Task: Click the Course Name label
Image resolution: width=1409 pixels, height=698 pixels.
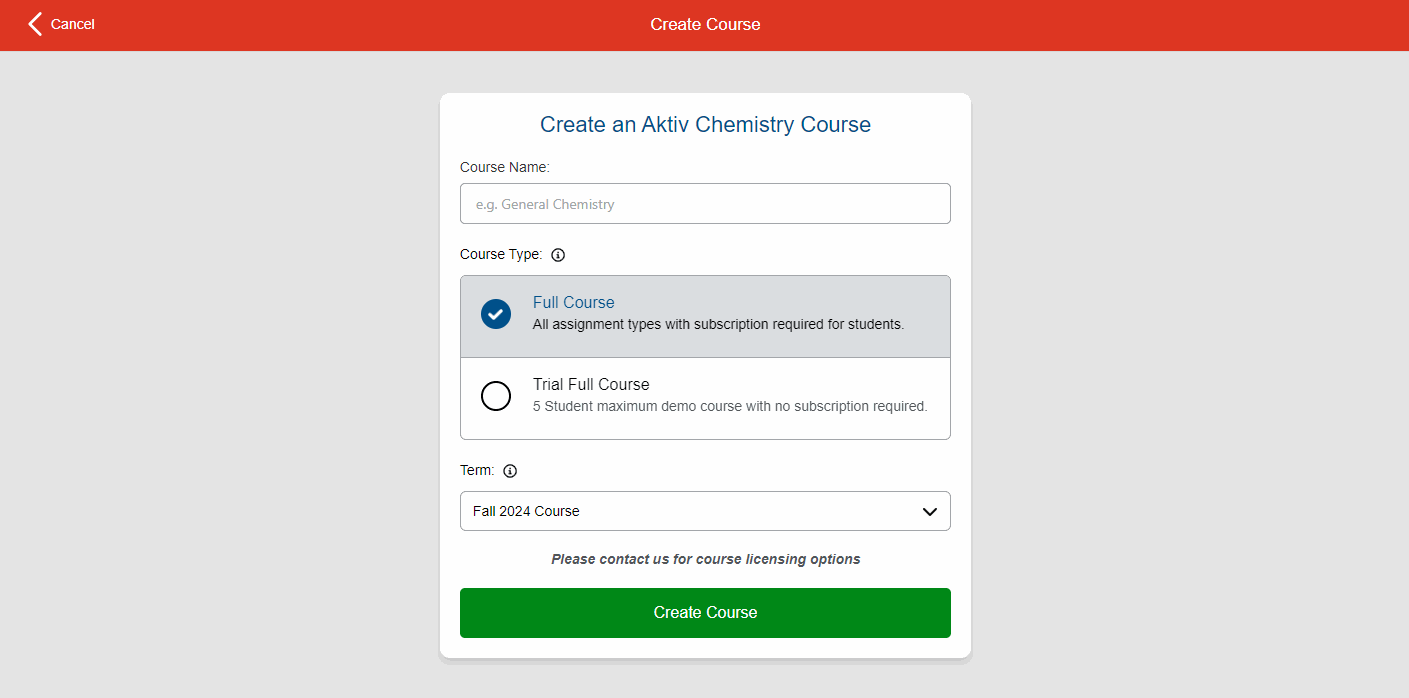Action: [x=504, y=167]
